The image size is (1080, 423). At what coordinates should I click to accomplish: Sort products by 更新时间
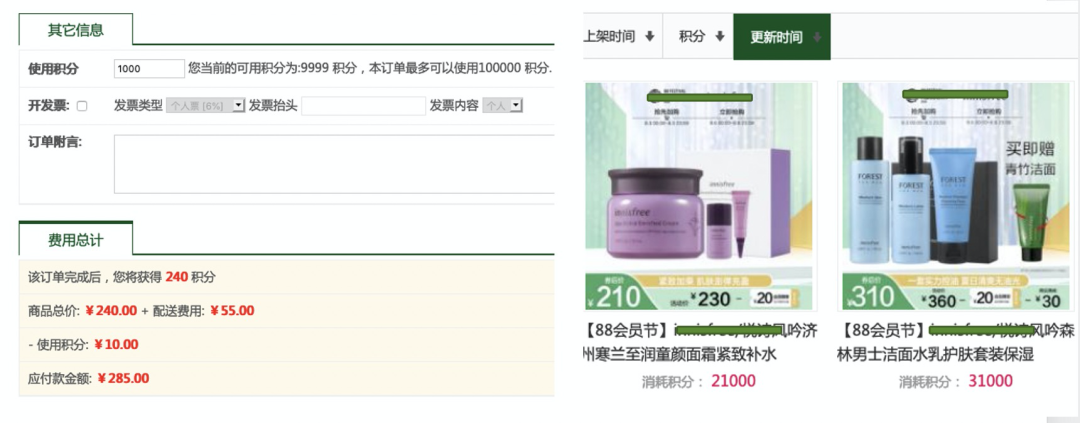(x=782, y=37)
